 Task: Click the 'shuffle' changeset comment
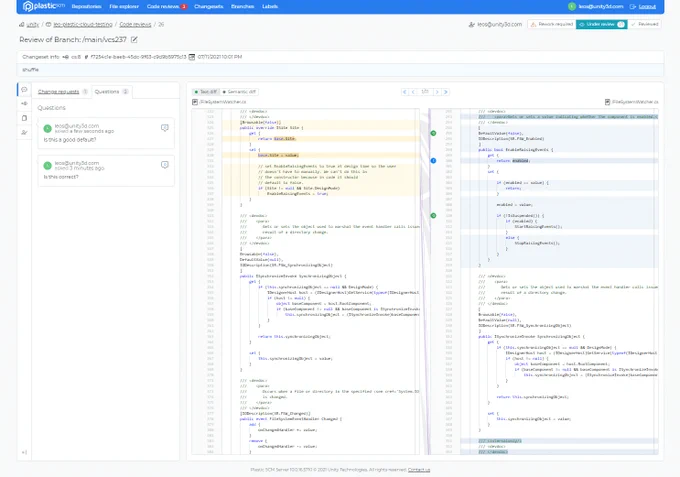[x=30, y=70]
